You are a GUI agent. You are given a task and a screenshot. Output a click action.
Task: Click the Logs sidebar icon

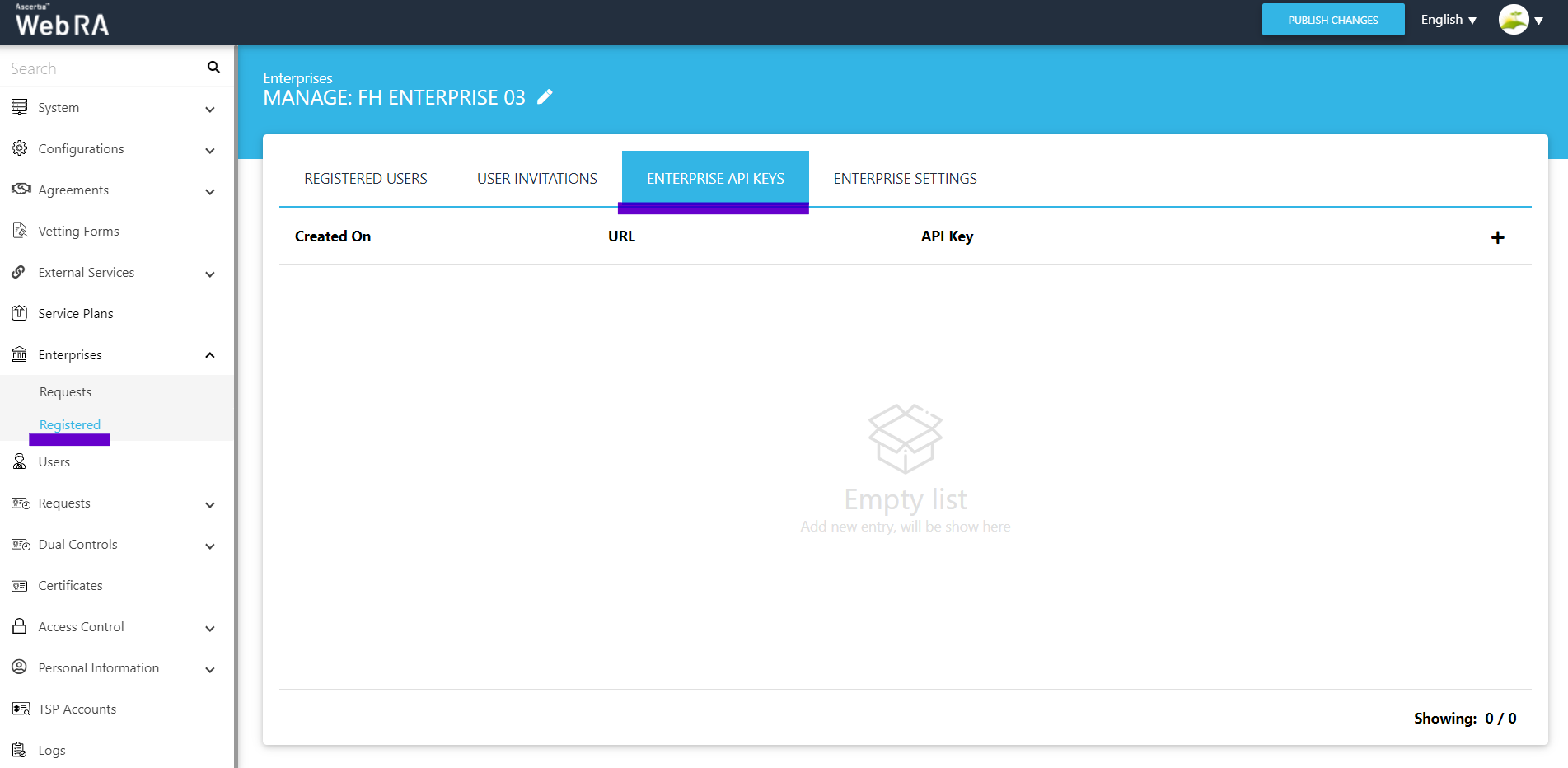(20, 750)
